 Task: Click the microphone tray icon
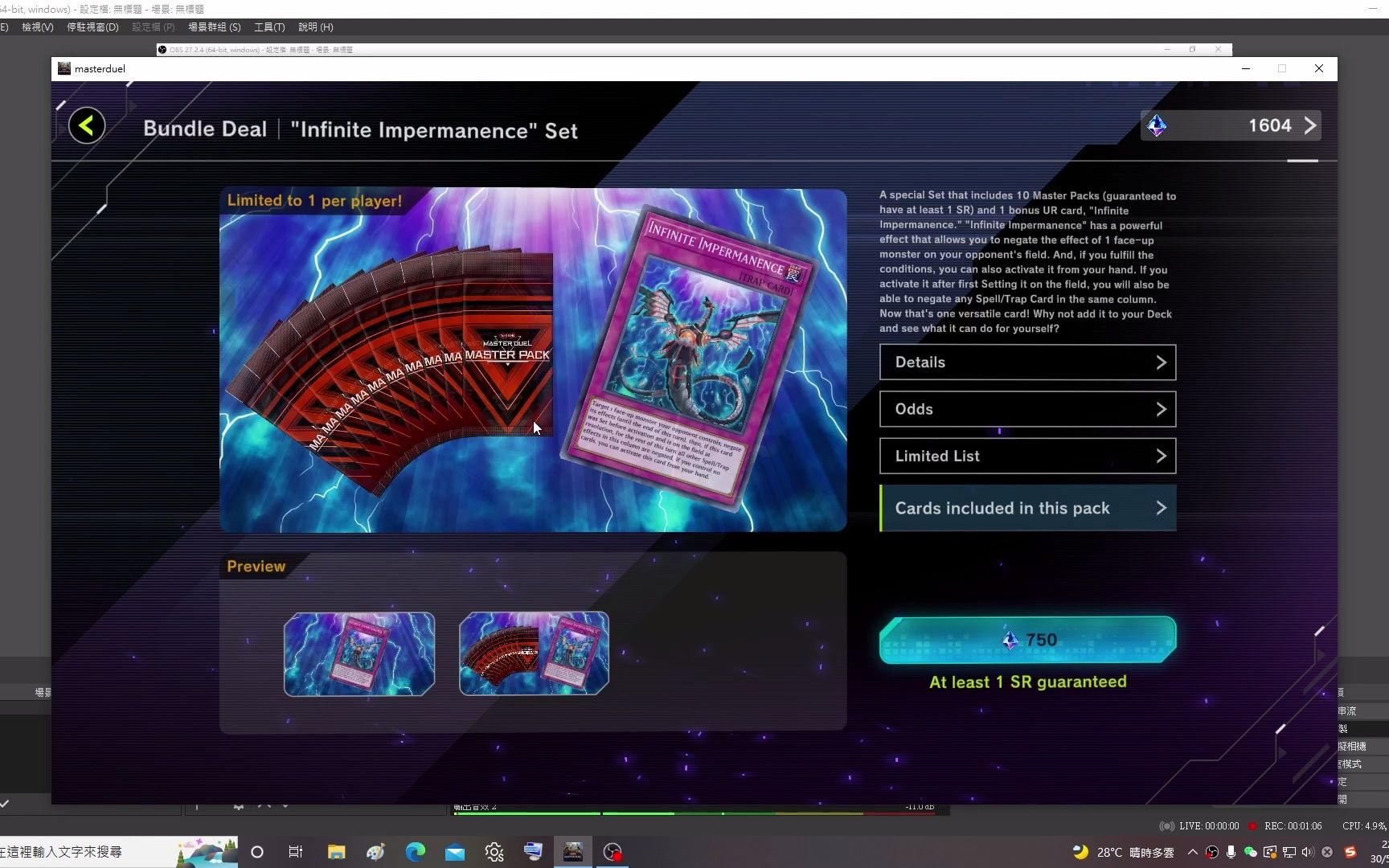point(1231,852)
